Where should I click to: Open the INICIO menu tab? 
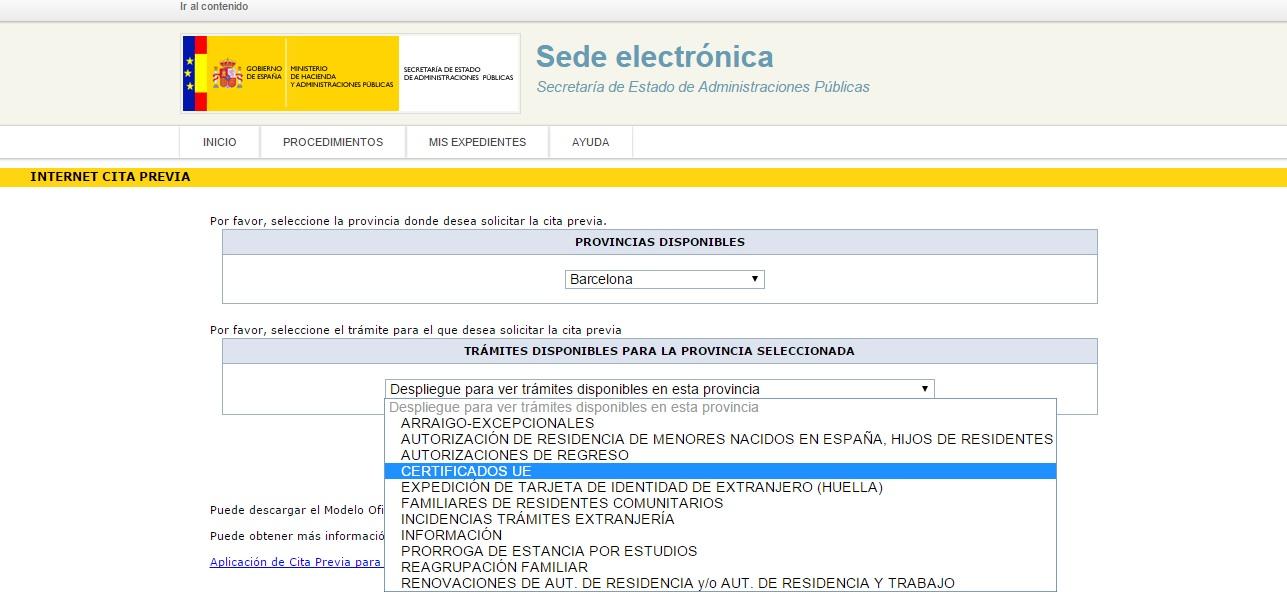pyautogui.click(x=219, y=142)
